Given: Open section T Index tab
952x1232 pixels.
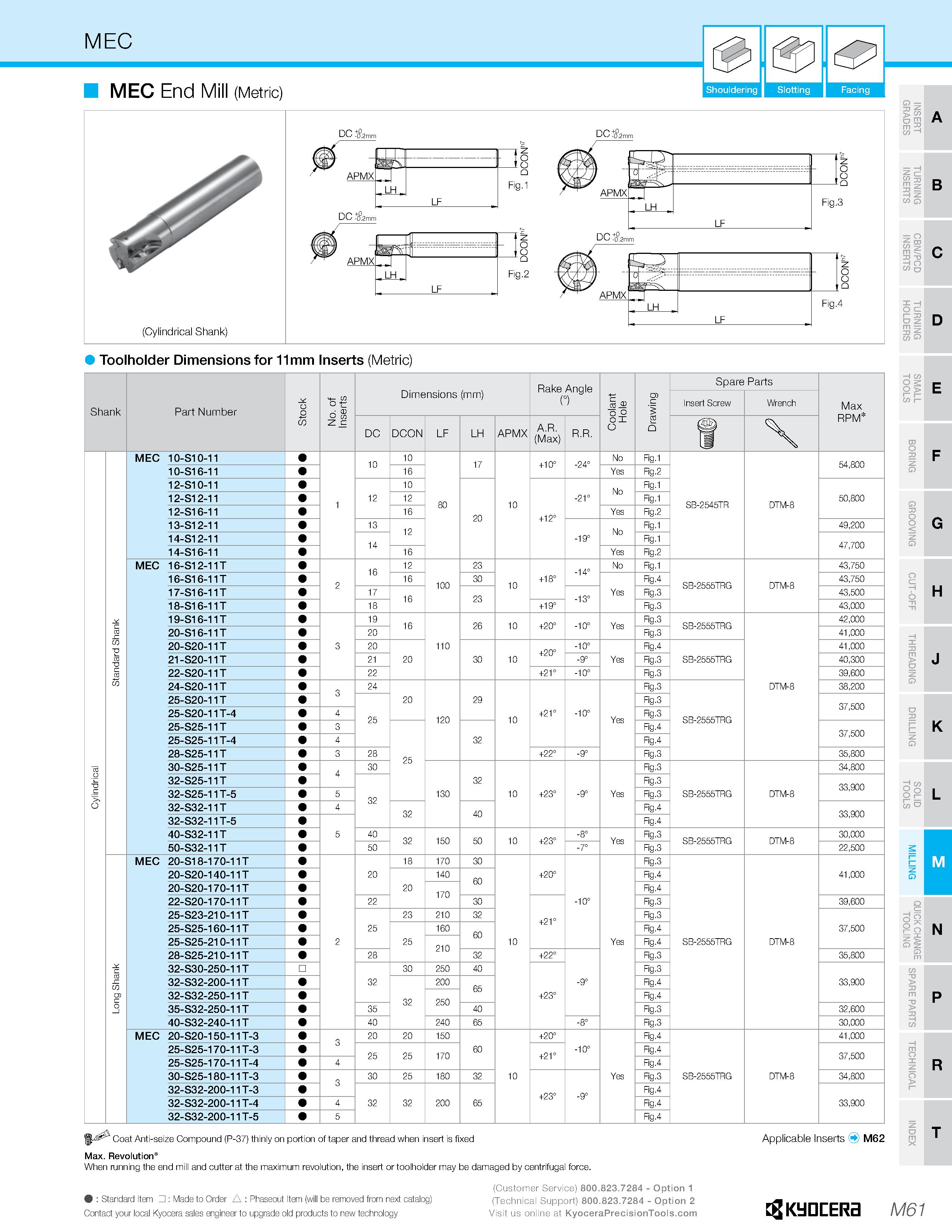Looking at the screenshot, I should (925, 1133).
